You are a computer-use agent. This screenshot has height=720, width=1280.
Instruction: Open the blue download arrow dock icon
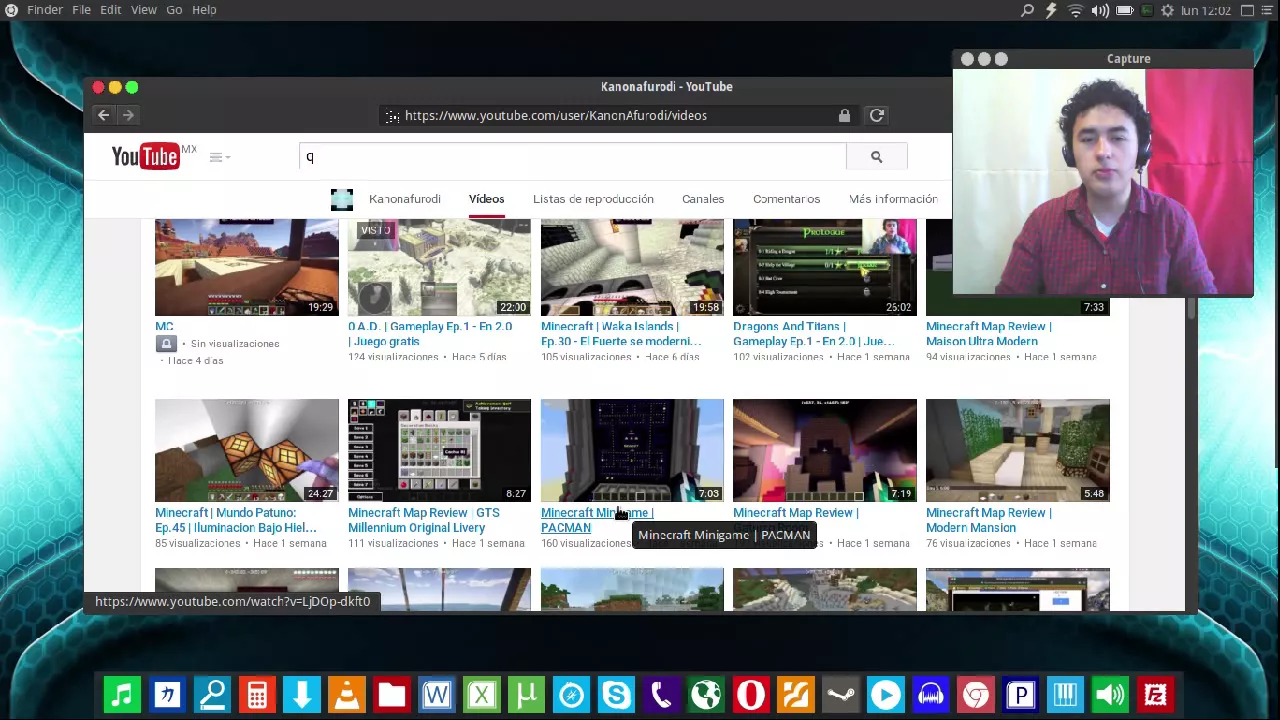302,694
